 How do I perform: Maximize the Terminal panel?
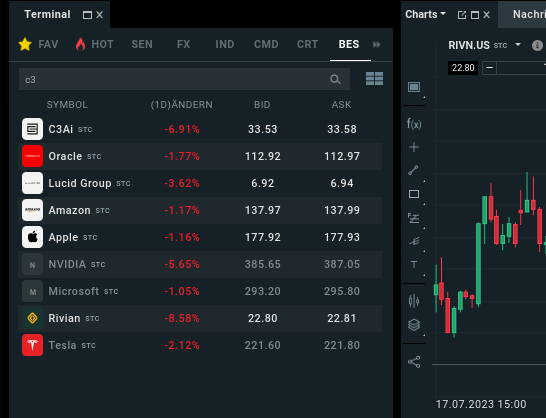tap(87, 15)
